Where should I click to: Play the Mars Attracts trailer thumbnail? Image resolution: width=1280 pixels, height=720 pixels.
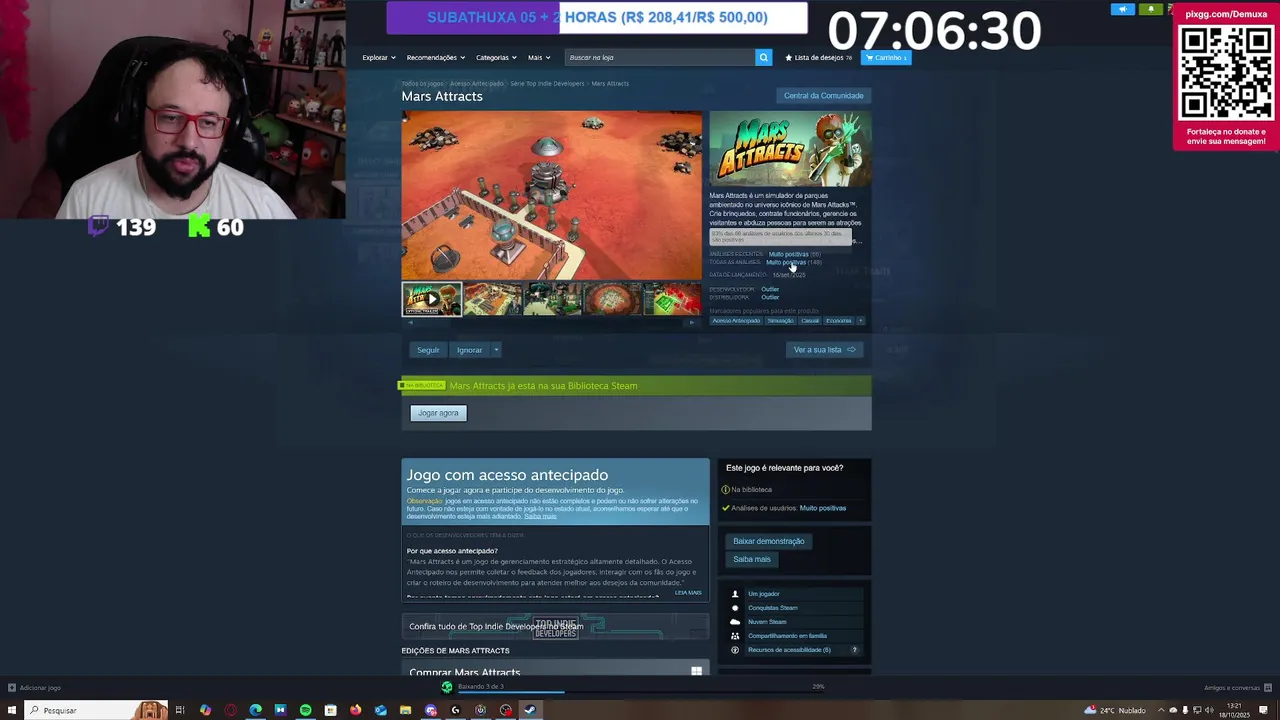(431, 299)
